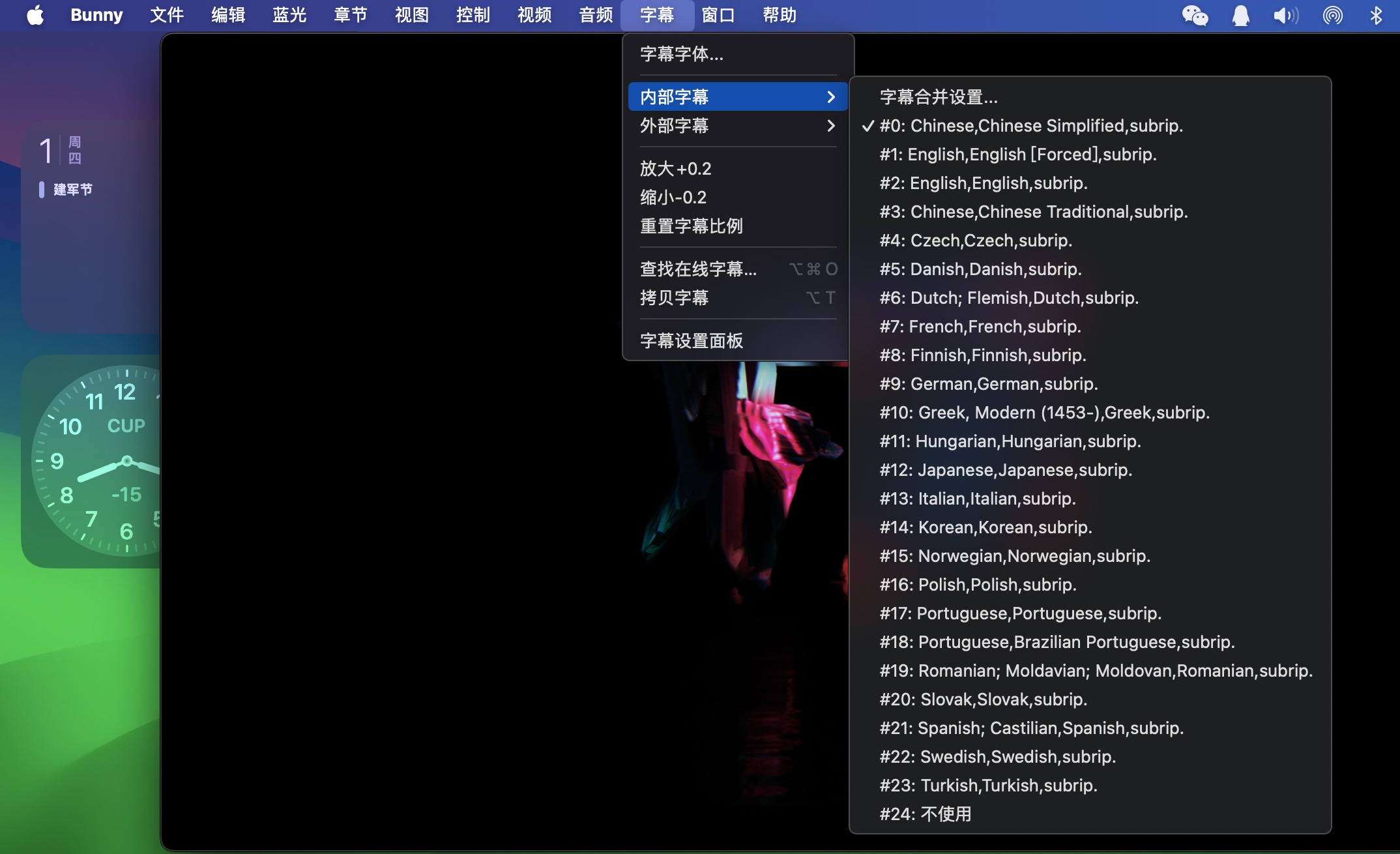Open 字幕合并设置...
This screenshot has width=1400, height=854.
click(x=1090, y=96)
